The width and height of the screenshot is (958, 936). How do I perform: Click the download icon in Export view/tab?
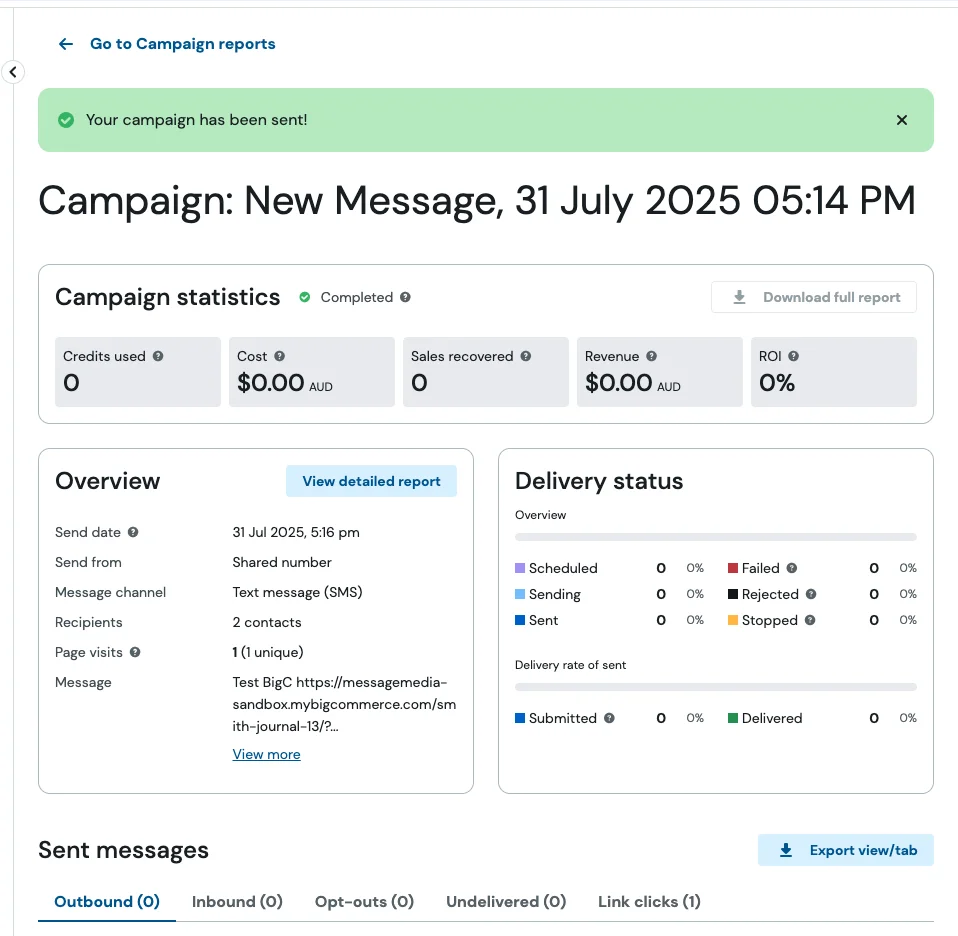[786, 850]
